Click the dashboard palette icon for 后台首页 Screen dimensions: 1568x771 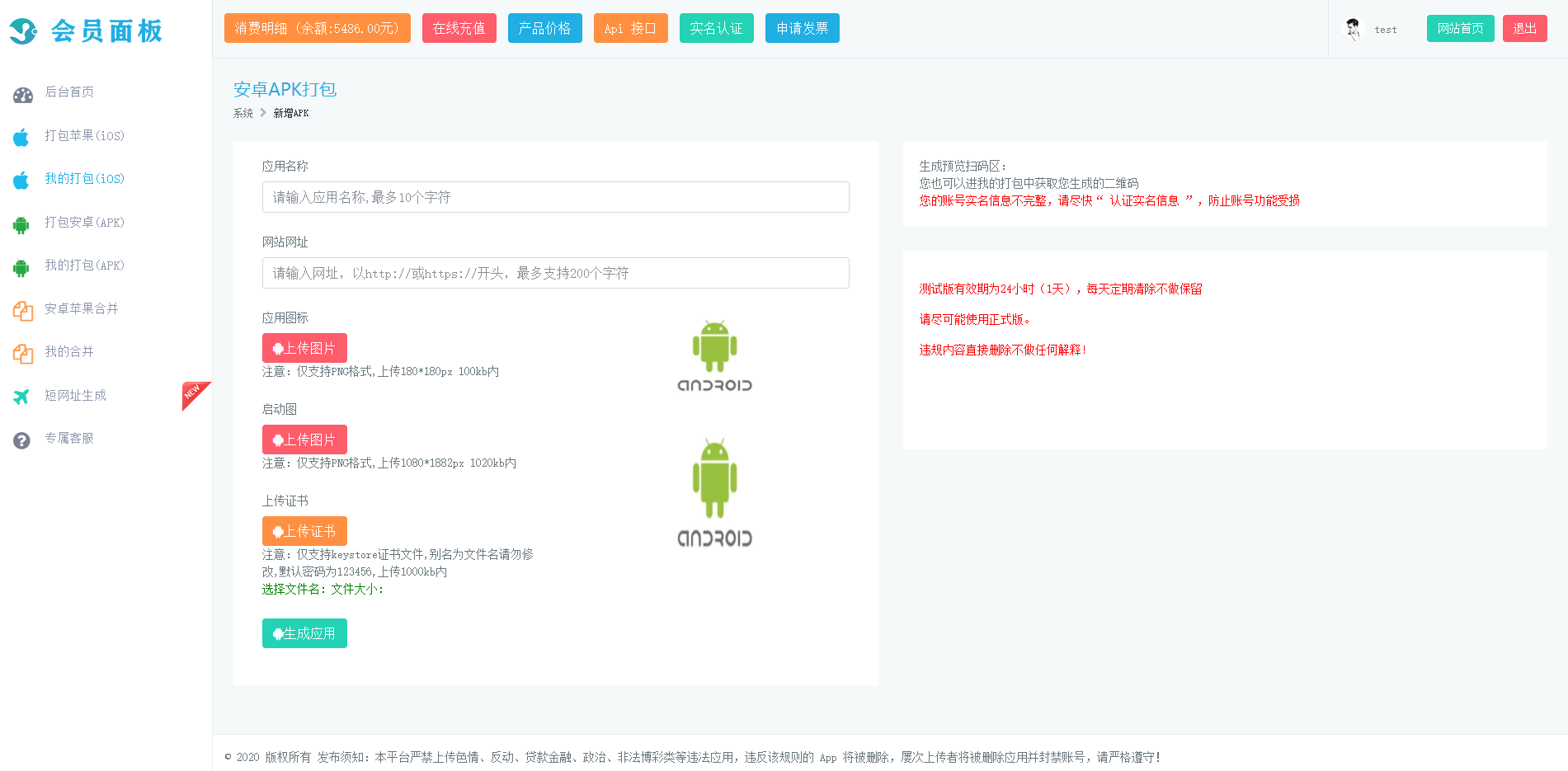tap(22, 95)
